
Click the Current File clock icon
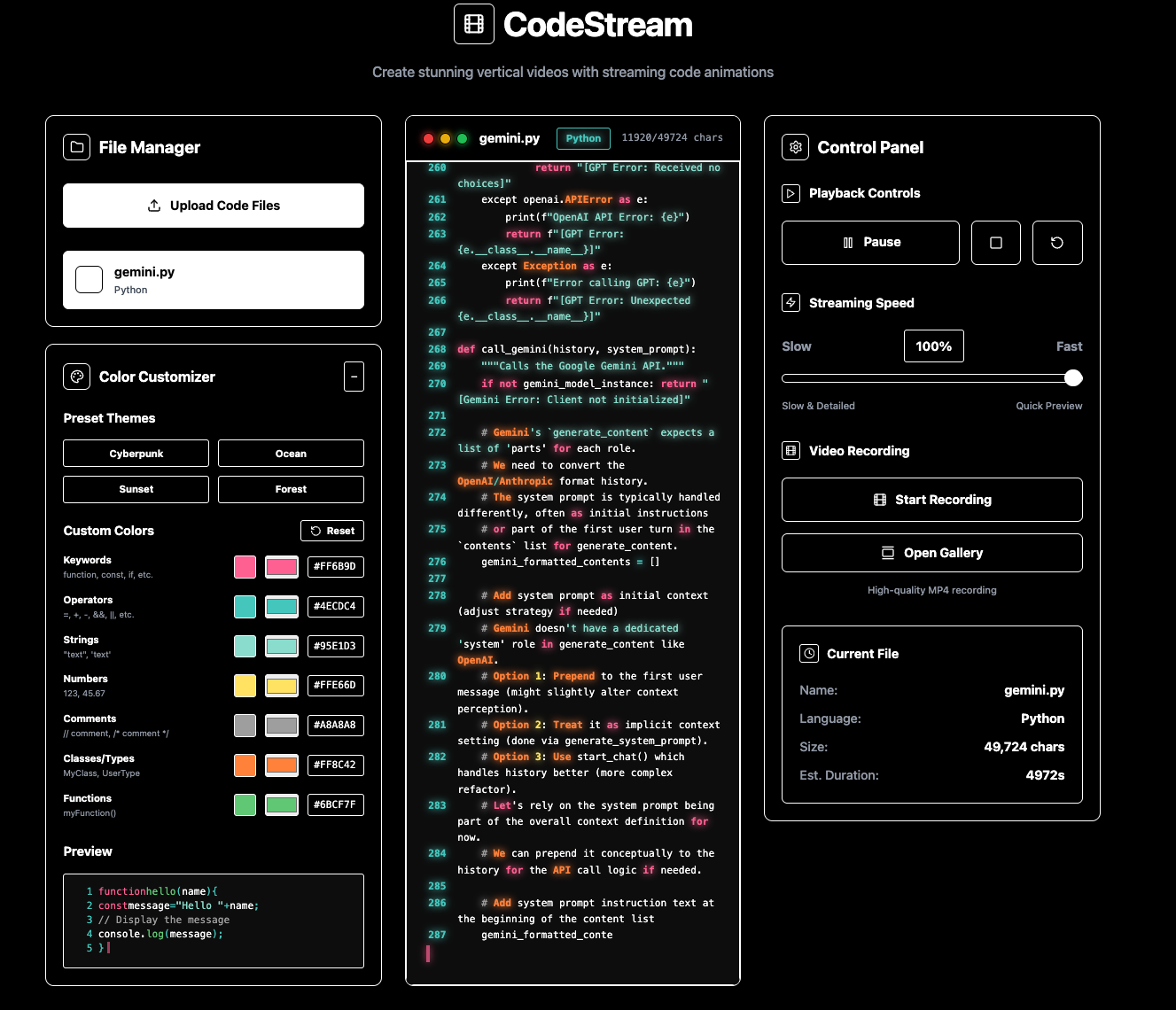809,653
